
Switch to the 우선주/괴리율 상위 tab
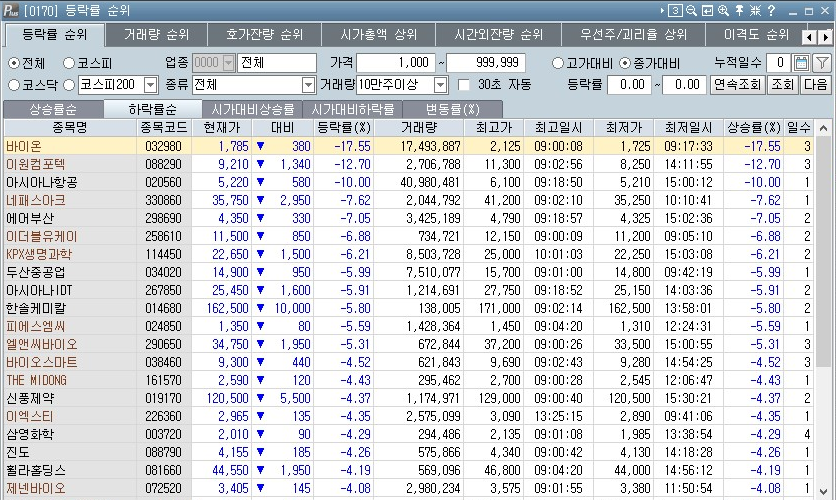pos(633,35)
